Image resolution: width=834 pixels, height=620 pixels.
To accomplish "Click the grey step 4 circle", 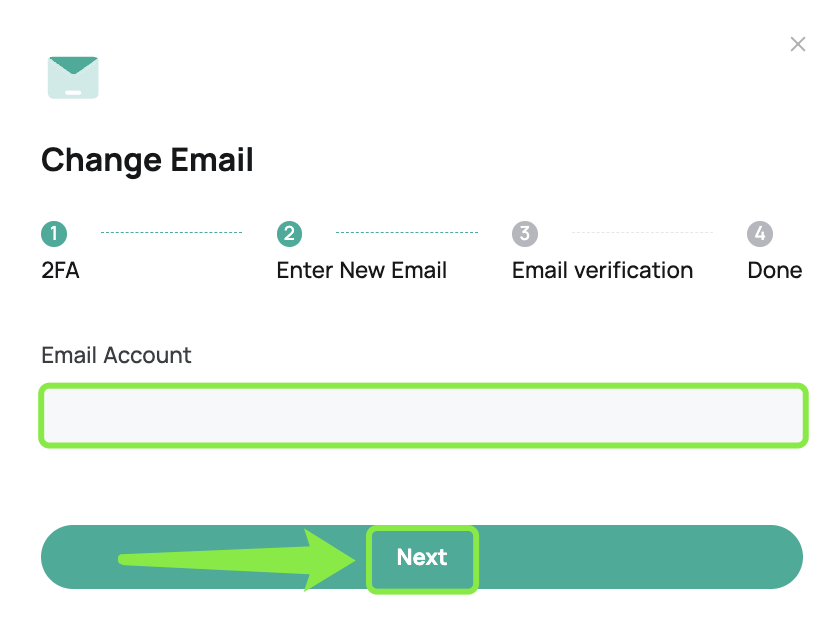I will [760, 234].
